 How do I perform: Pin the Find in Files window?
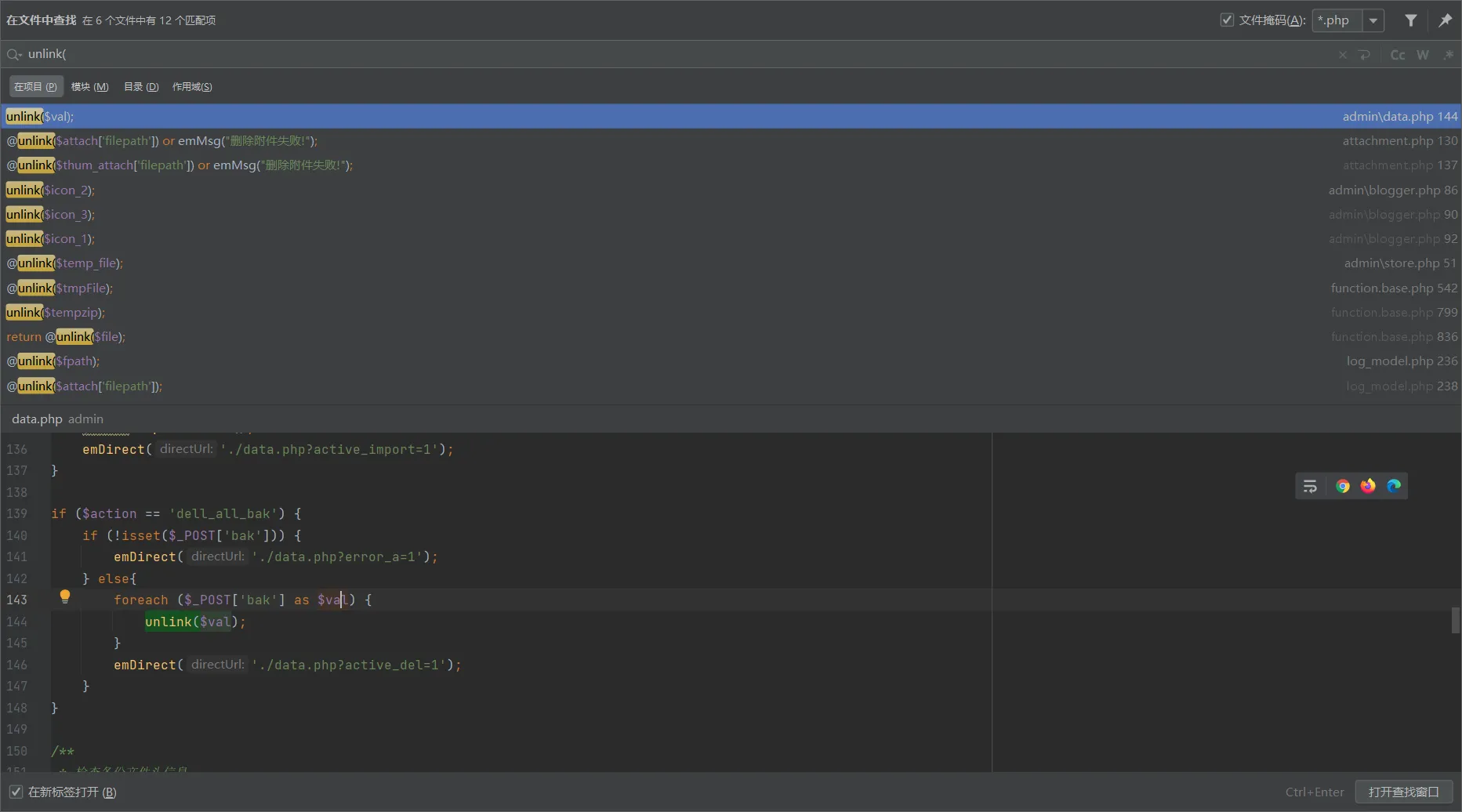pyautogui.click(x=1445, y=20)
